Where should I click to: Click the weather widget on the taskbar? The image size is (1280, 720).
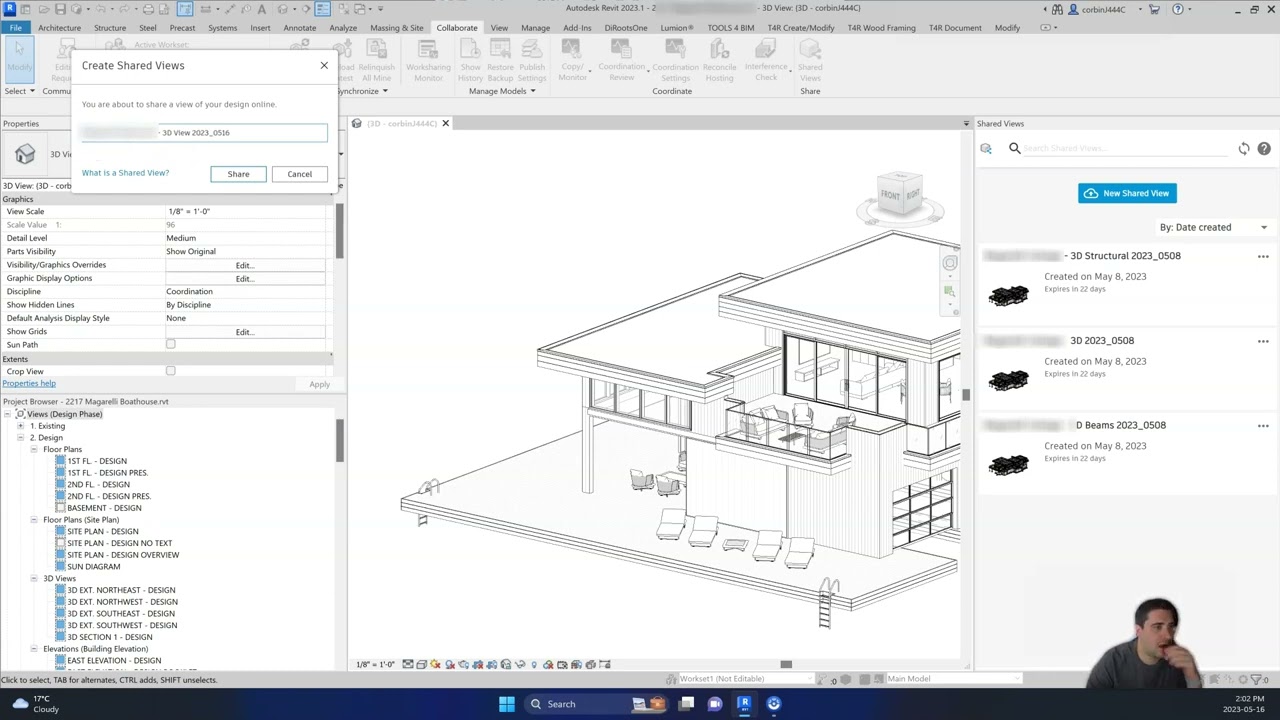tap(36, 704)
